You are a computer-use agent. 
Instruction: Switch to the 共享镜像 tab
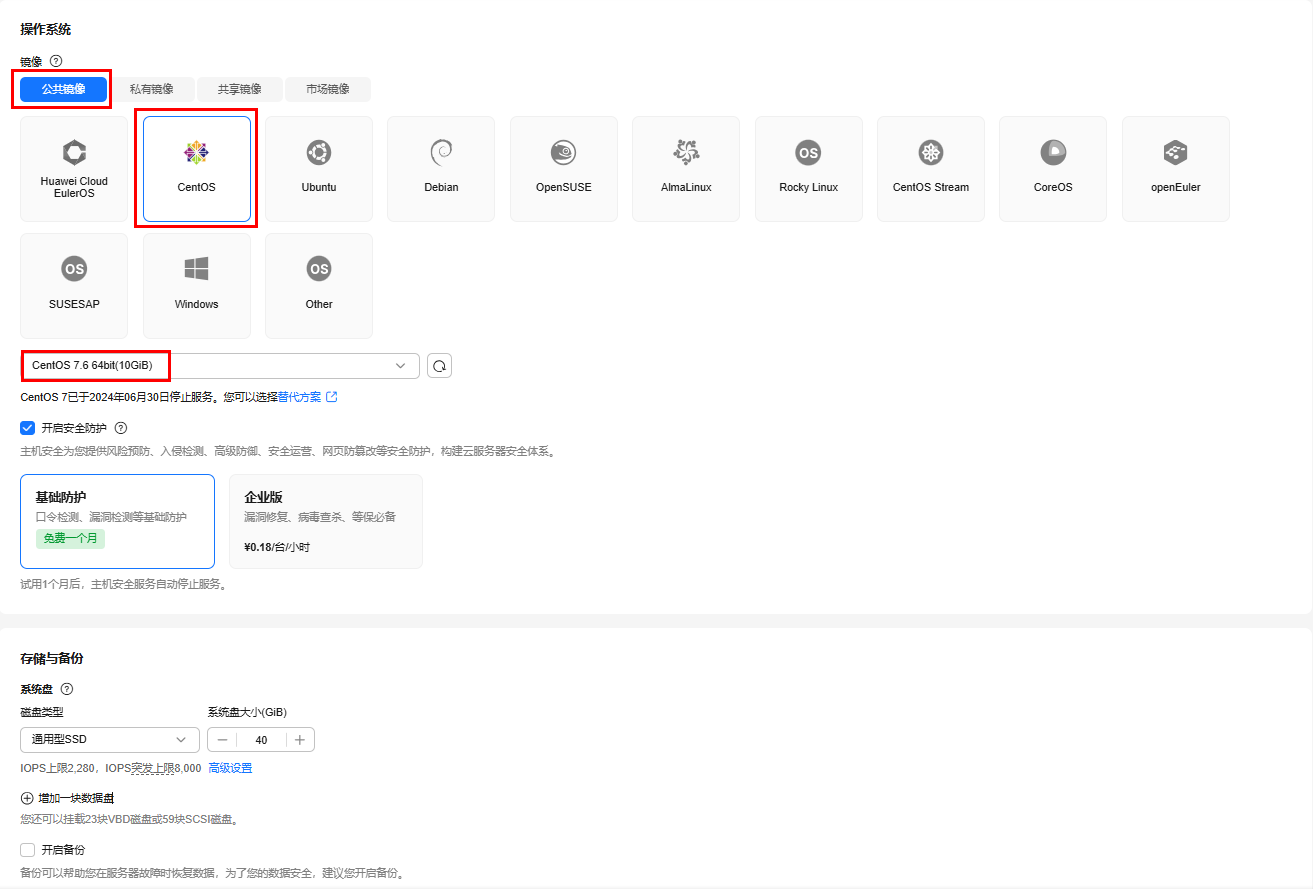pos(239,89)
